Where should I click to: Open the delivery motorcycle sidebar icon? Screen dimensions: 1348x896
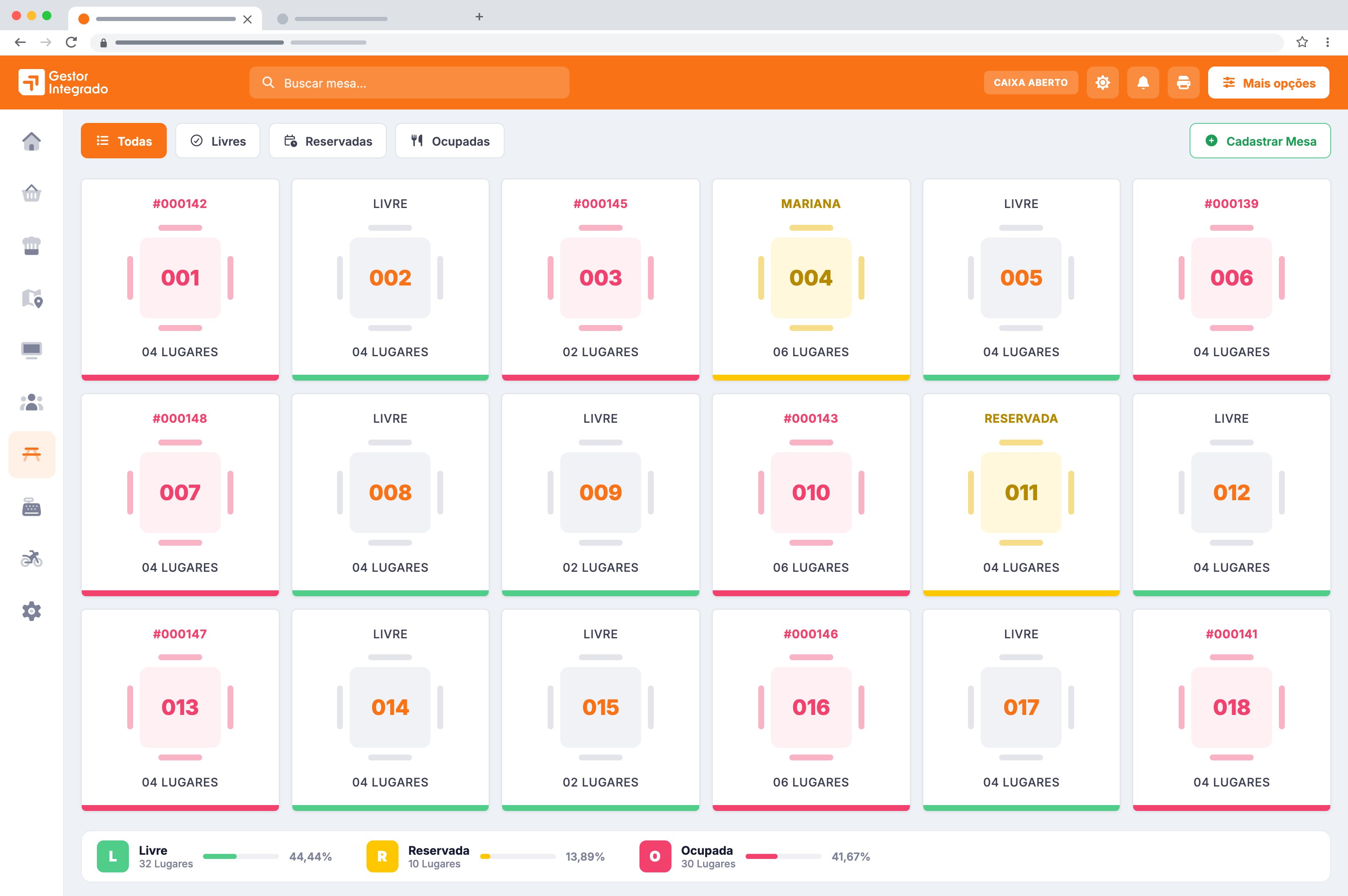tap(32, 559)
